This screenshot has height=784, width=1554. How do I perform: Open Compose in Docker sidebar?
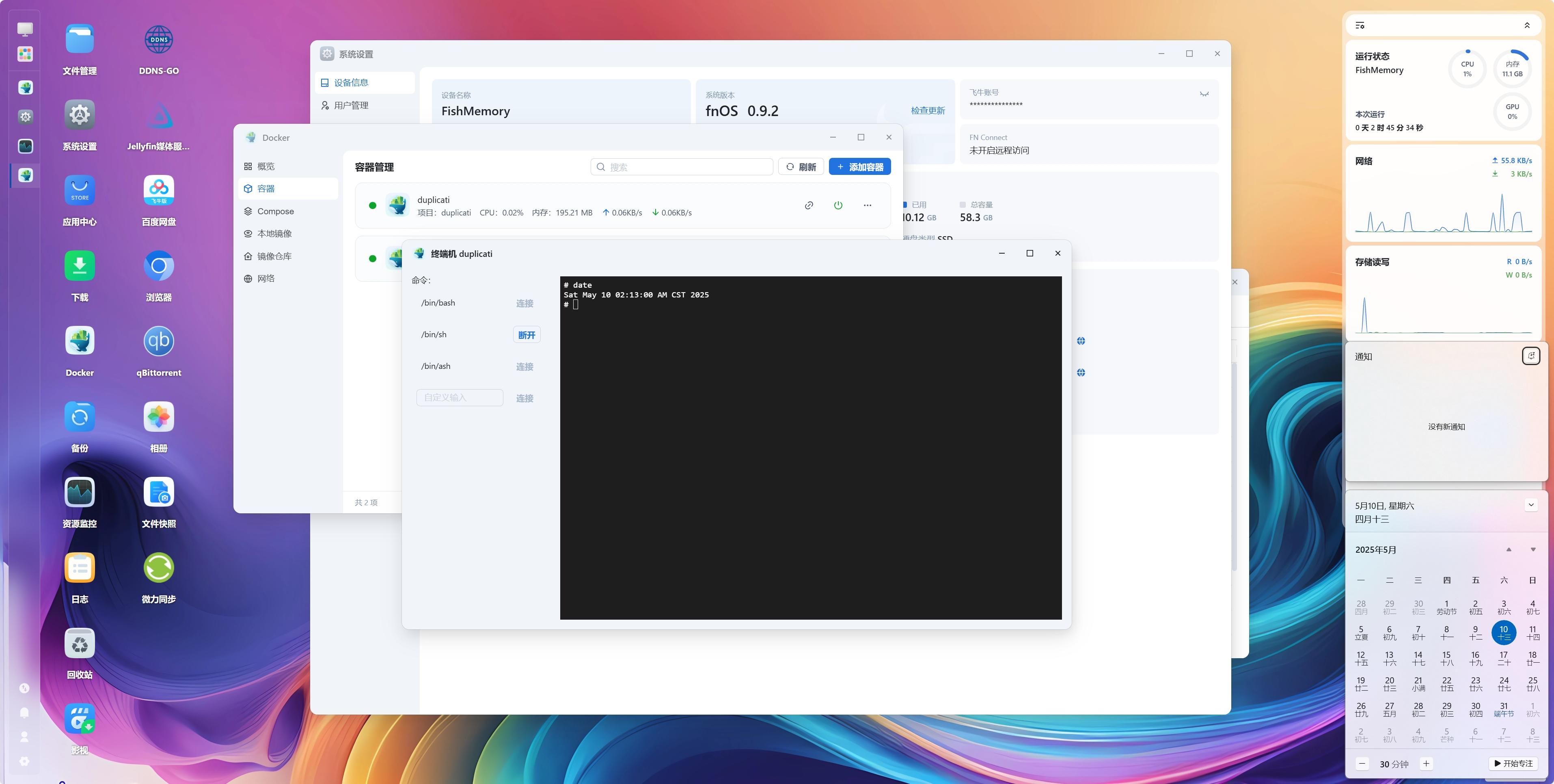pos(288,211)
